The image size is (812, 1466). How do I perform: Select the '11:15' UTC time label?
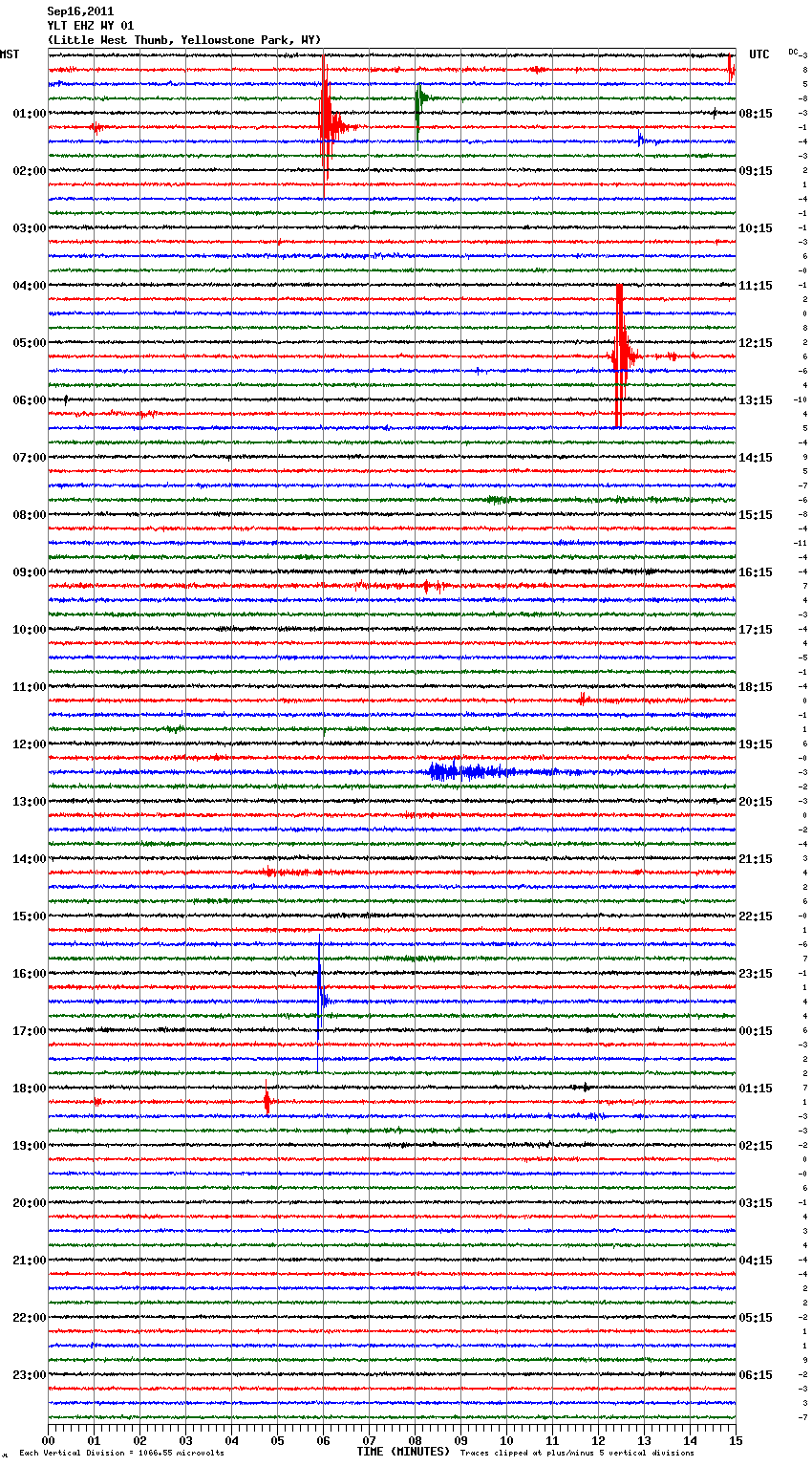tap(756, 286)
